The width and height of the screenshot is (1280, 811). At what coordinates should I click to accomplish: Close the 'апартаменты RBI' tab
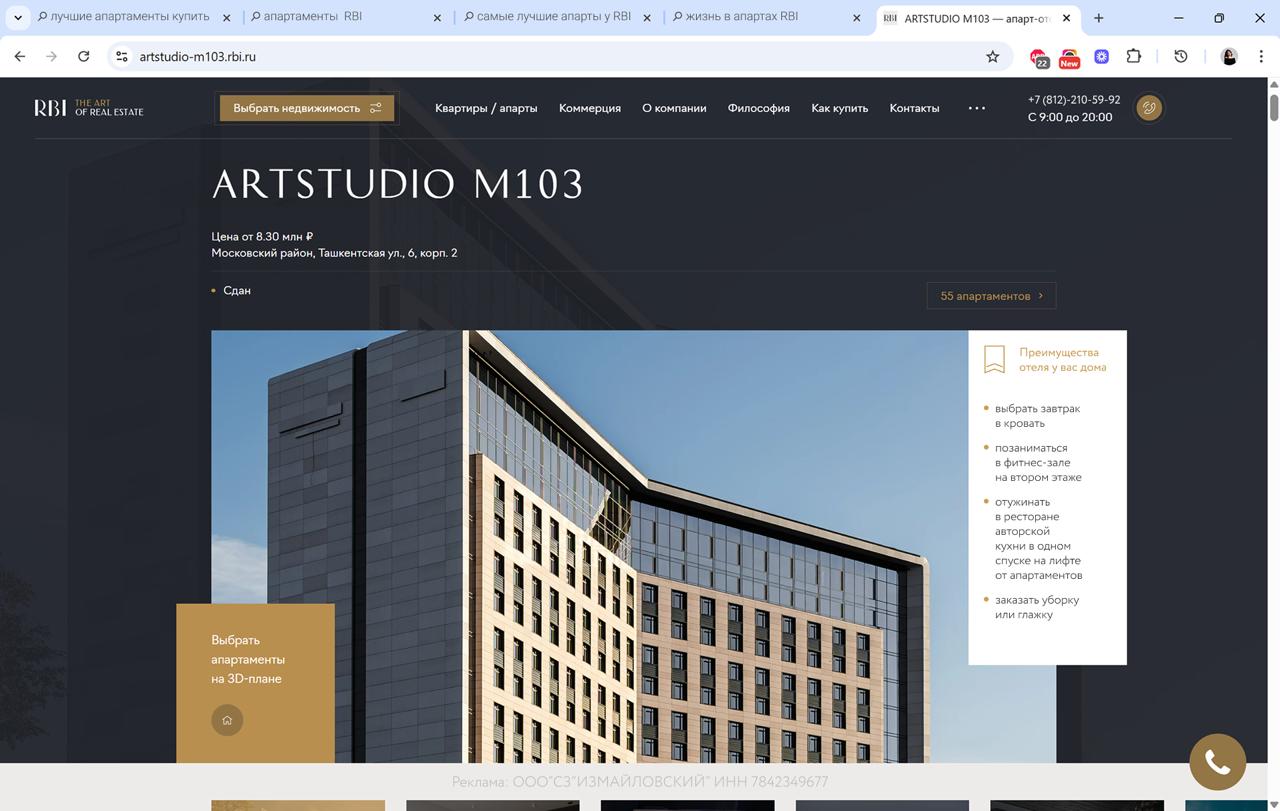click(437, 18)
